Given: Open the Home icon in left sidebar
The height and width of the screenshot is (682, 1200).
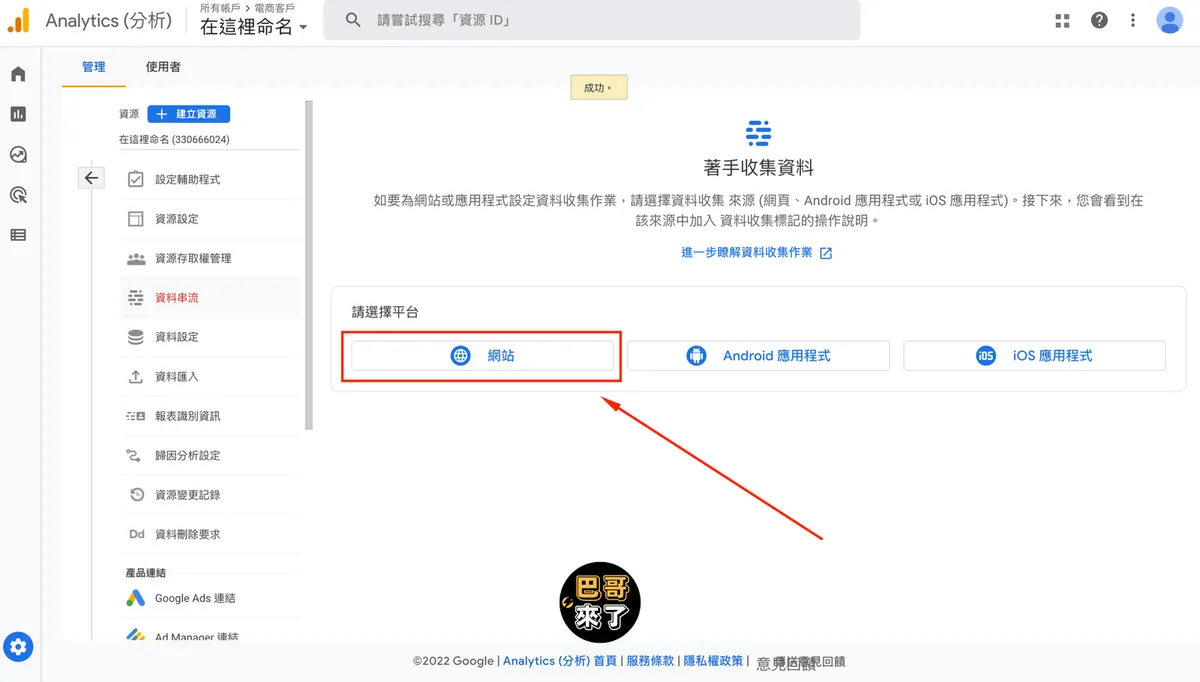Looking at the screenshot, I should (x=18, y=74).
